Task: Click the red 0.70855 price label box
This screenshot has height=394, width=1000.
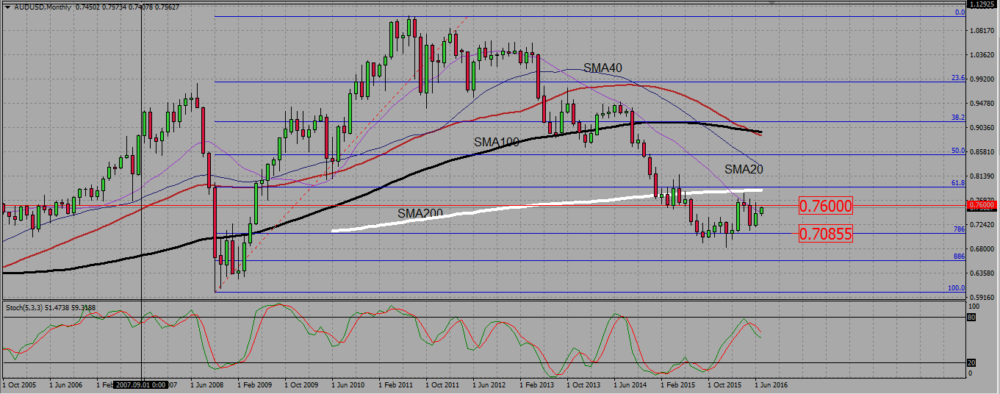Action: 825,233
